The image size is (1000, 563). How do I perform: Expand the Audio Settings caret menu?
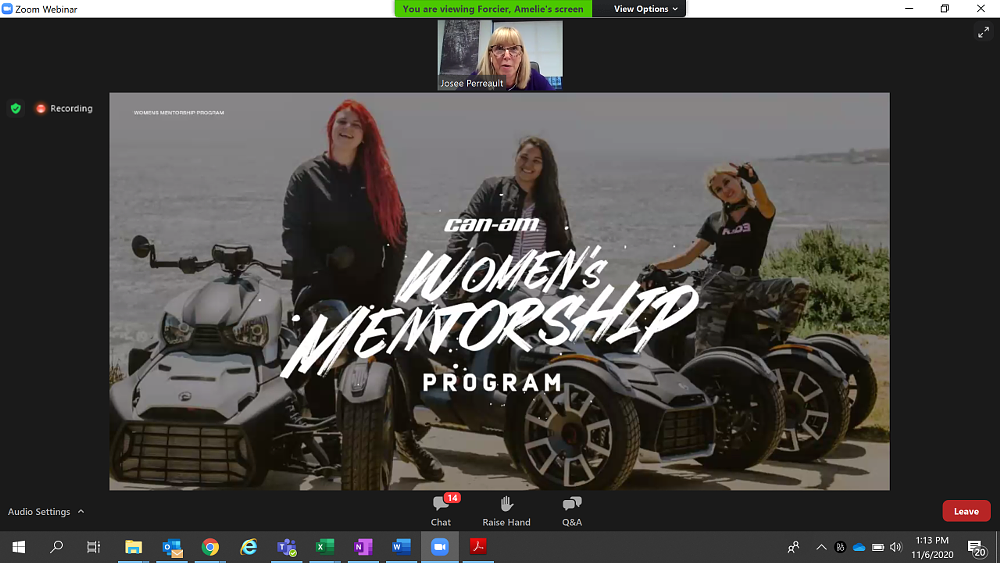[x=81, y=511]
